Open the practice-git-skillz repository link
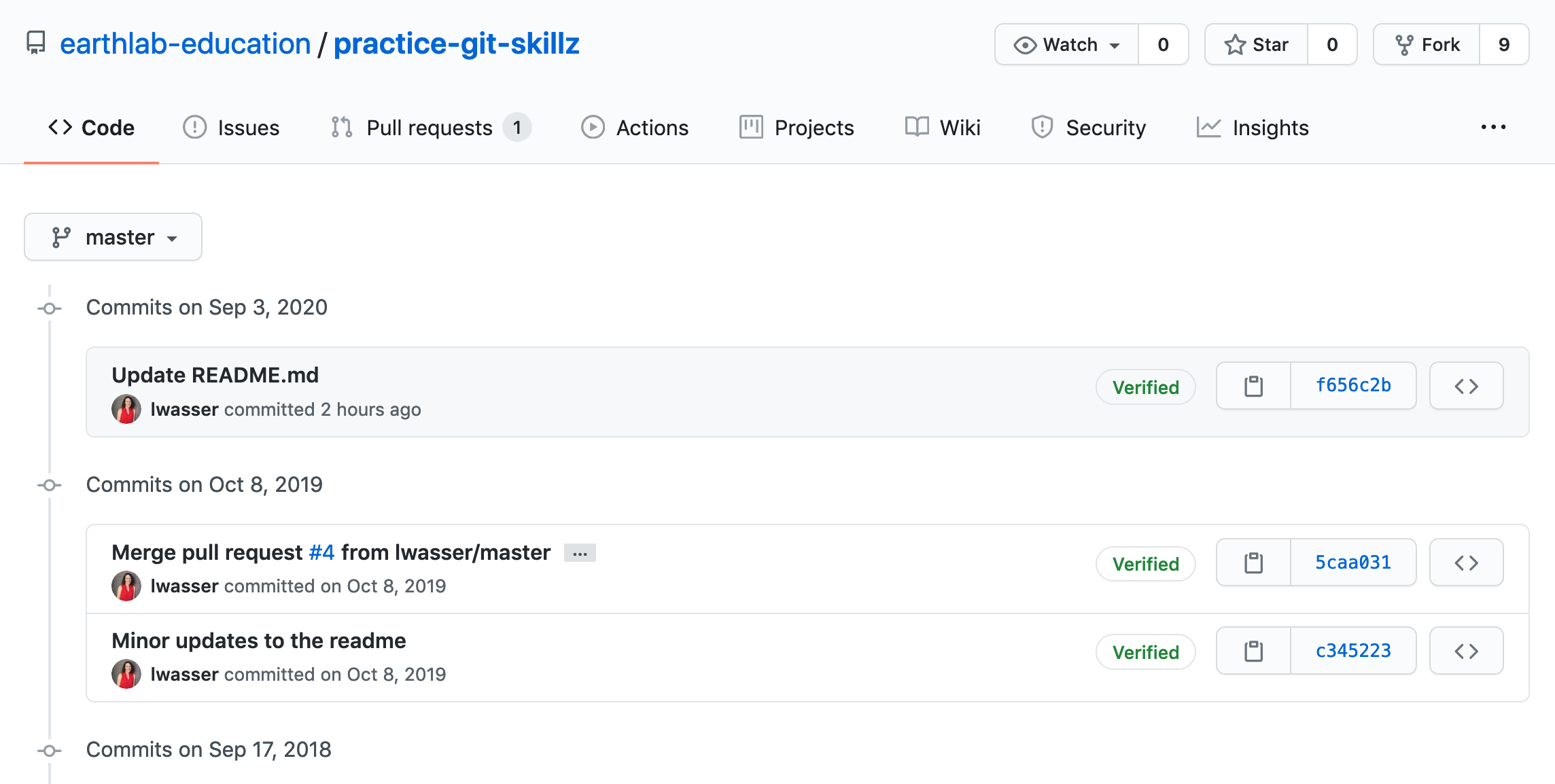Viewport: 1555px width, 784px height. click(x=456, y=44)
